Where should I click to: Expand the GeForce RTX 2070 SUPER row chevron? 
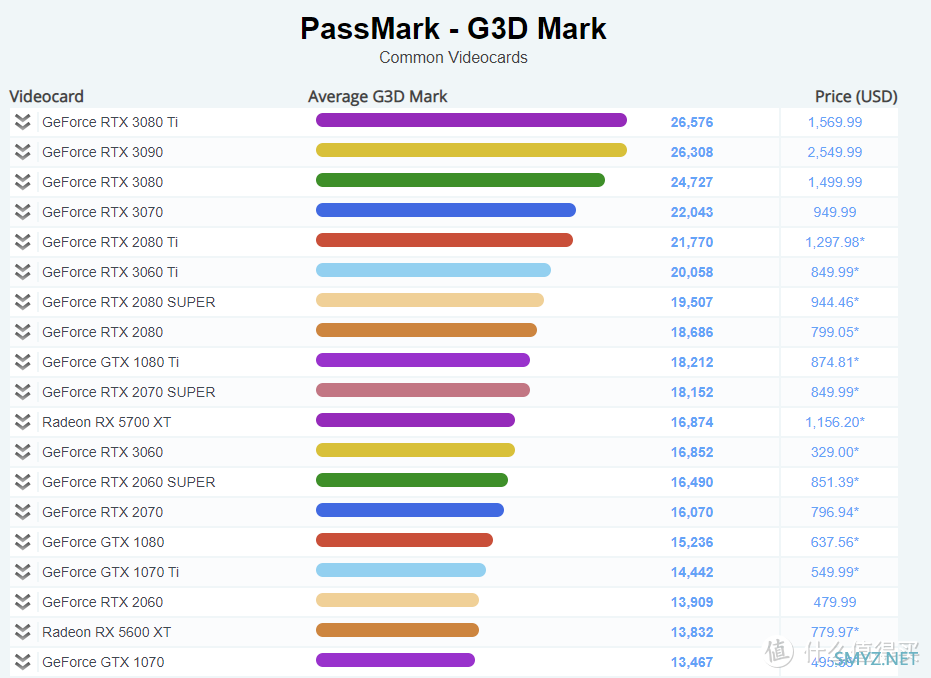point(23,392)
